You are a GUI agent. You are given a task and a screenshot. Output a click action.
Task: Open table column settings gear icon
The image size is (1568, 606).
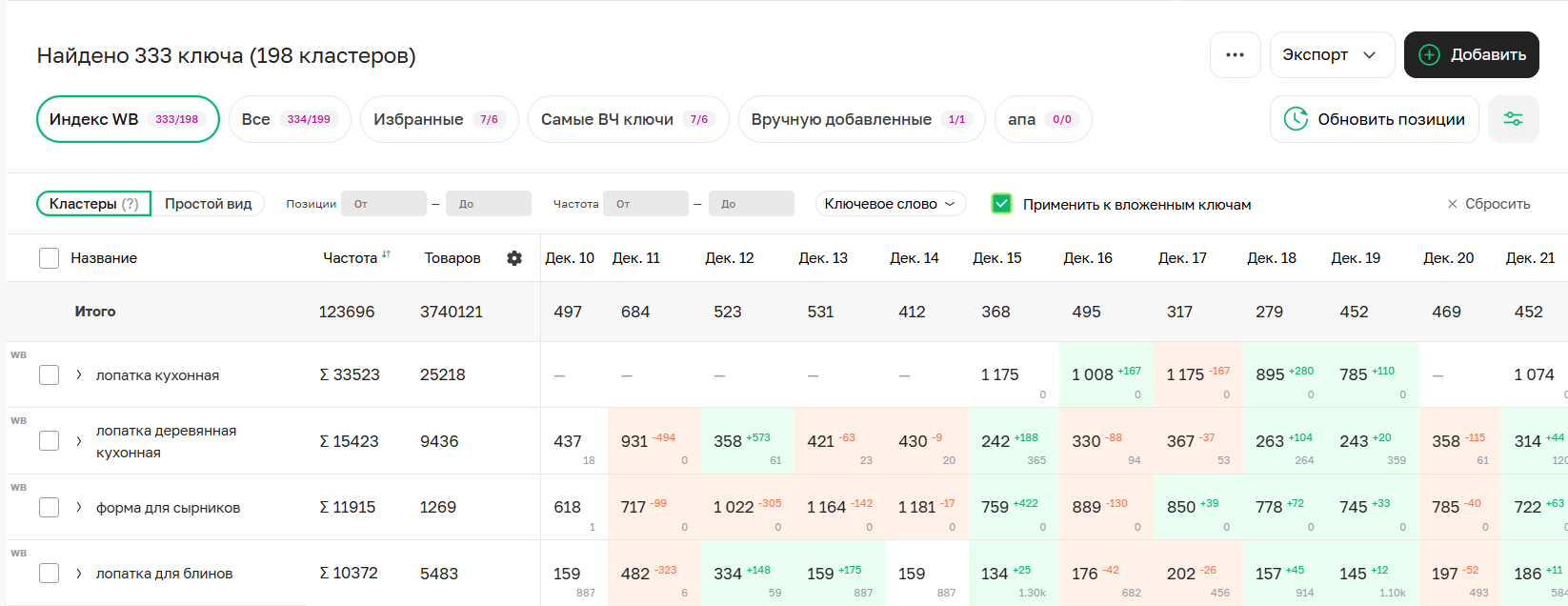tap(514, 258)
